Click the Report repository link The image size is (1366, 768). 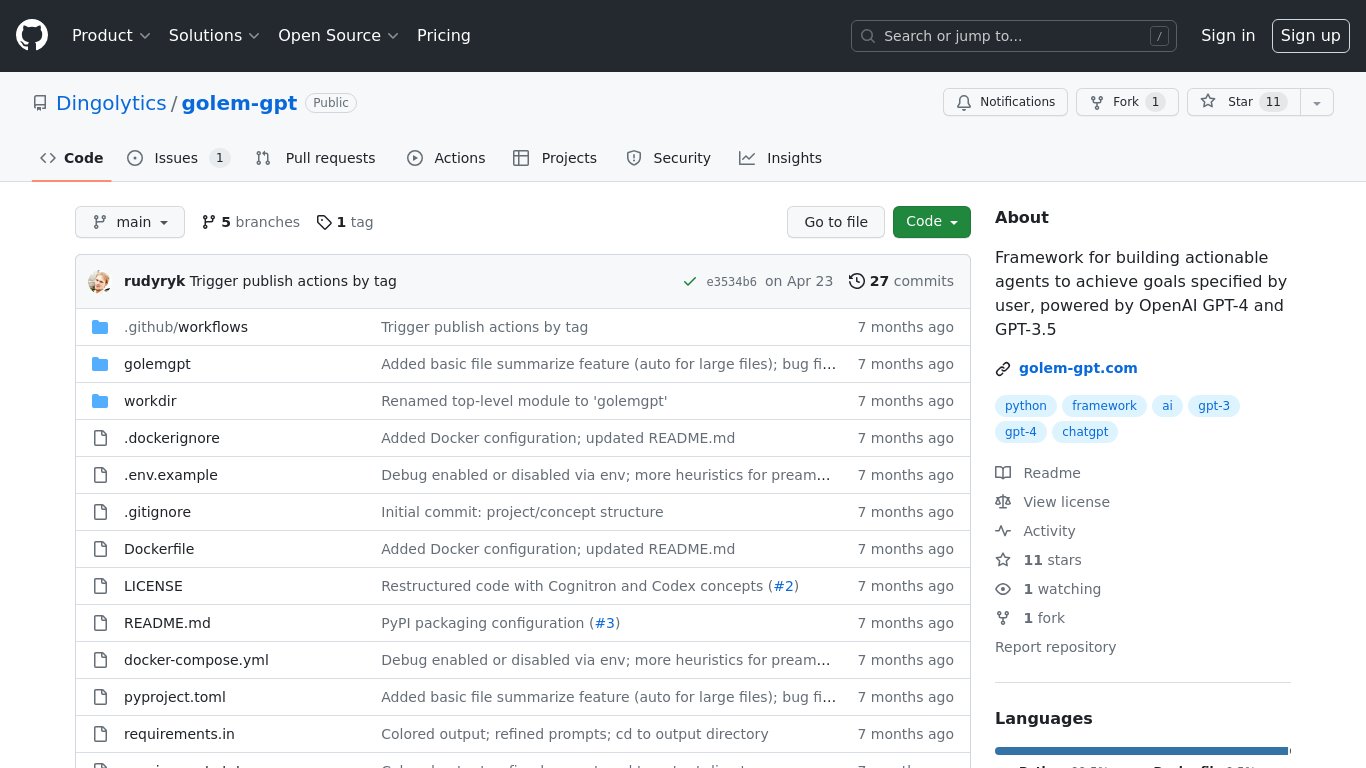[x=1055, y=647]
